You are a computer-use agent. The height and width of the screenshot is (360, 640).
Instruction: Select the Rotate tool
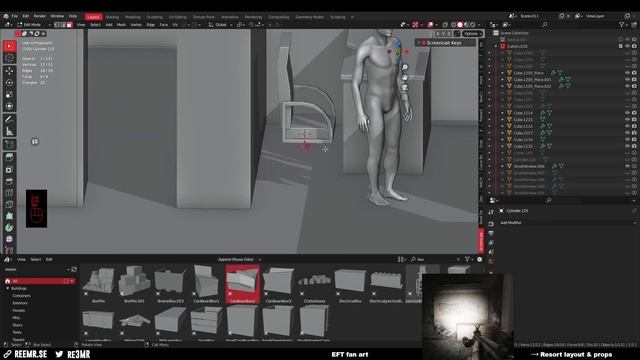pos(9,83)
